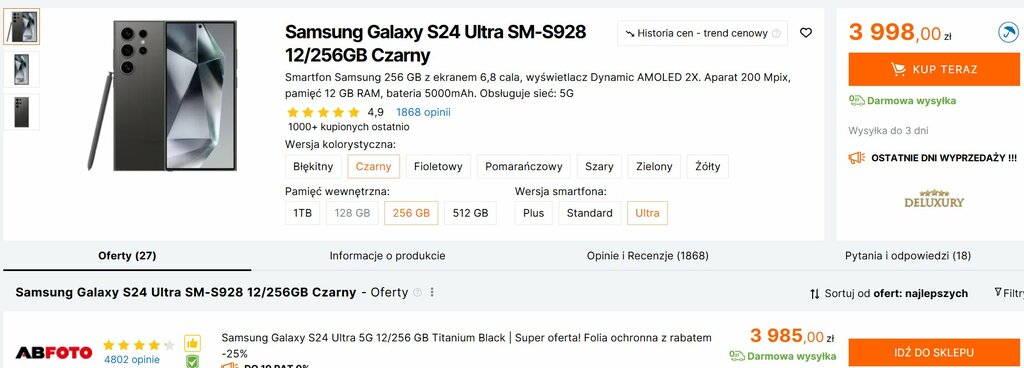1024x368 pixels.
Task: Open Historia cen trend cenowy panel
Action: pos(702,33)
